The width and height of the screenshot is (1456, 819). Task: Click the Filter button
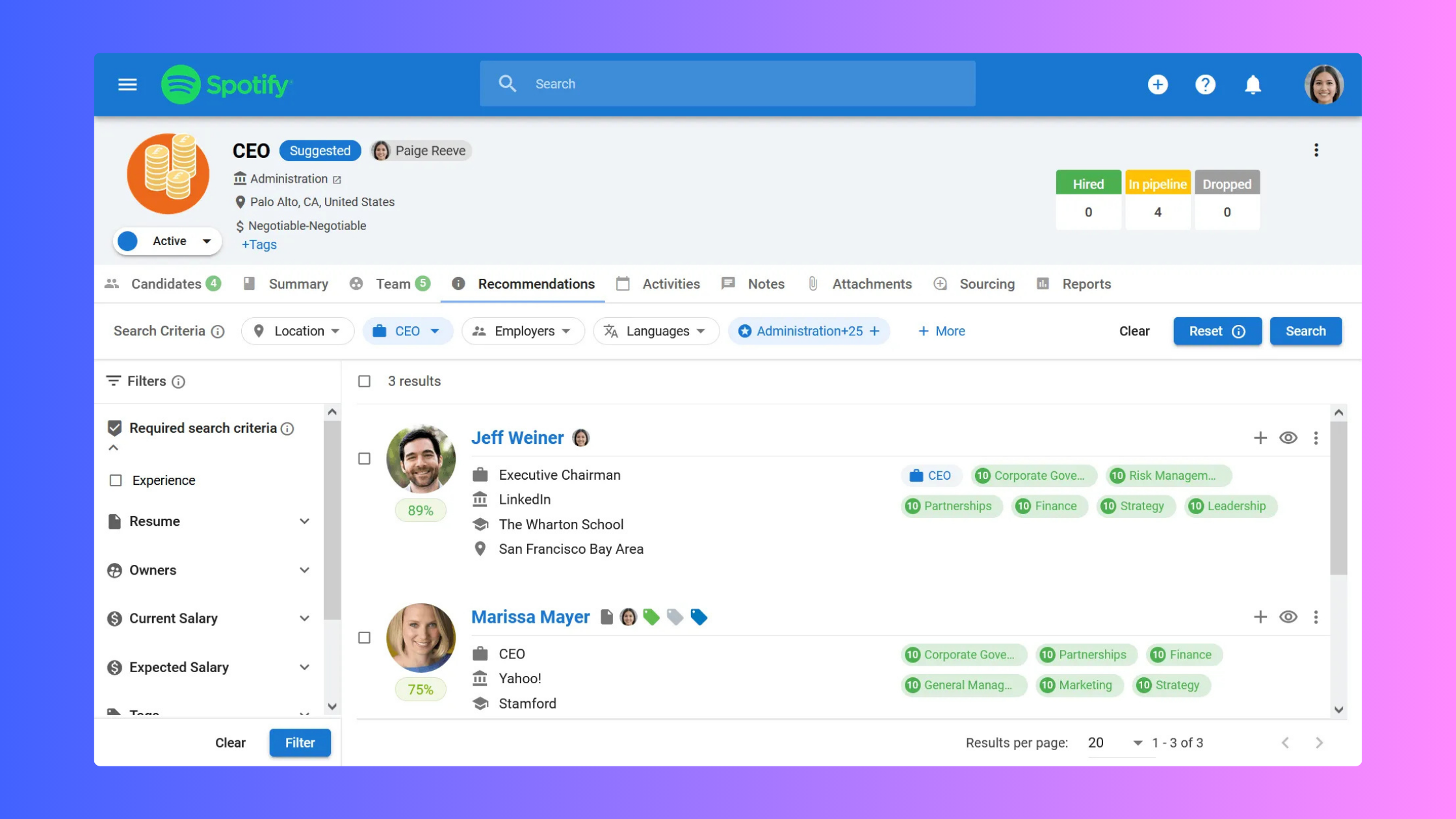(x=300, y=742)
